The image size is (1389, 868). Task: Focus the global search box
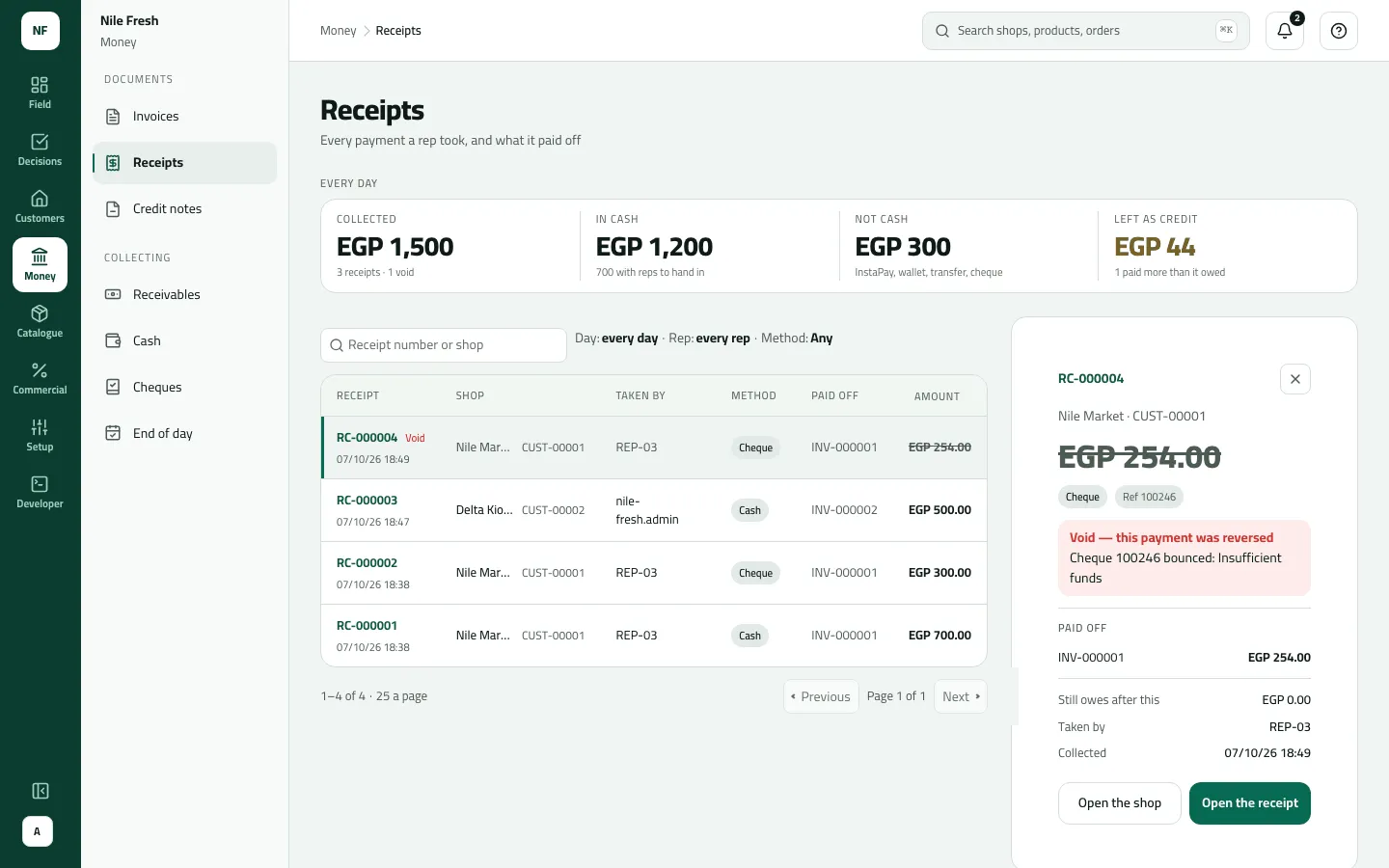click(x=1085, y=31)
